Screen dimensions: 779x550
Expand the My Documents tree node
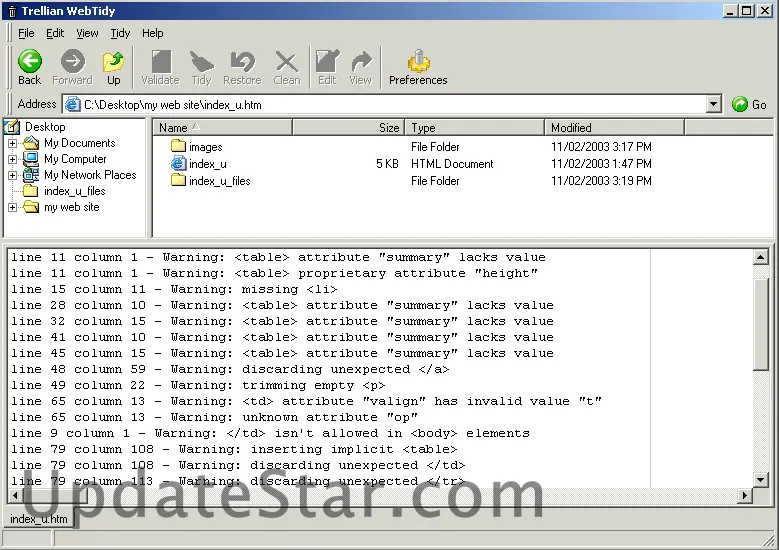(12, 144)
